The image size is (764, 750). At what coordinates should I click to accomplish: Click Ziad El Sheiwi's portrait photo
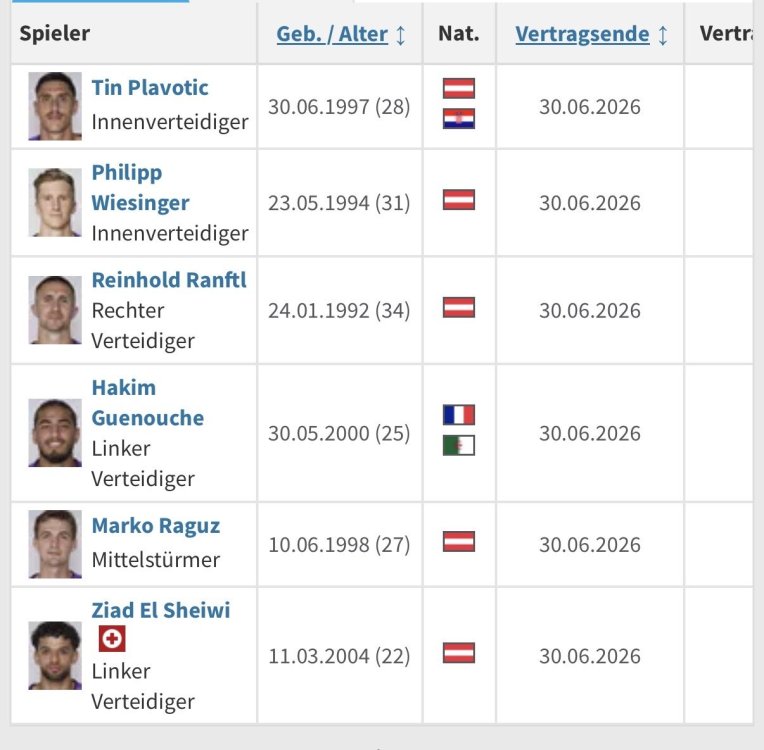click(55, 655)
